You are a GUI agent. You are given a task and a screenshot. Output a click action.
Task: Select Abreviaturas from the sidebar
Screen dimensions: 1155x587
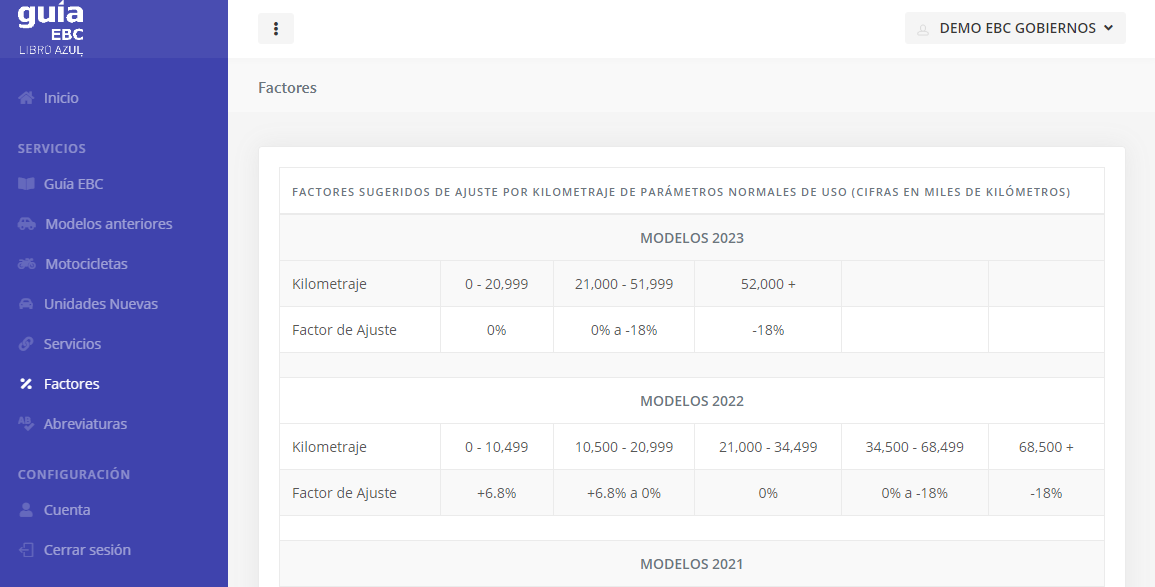[85, 424]
